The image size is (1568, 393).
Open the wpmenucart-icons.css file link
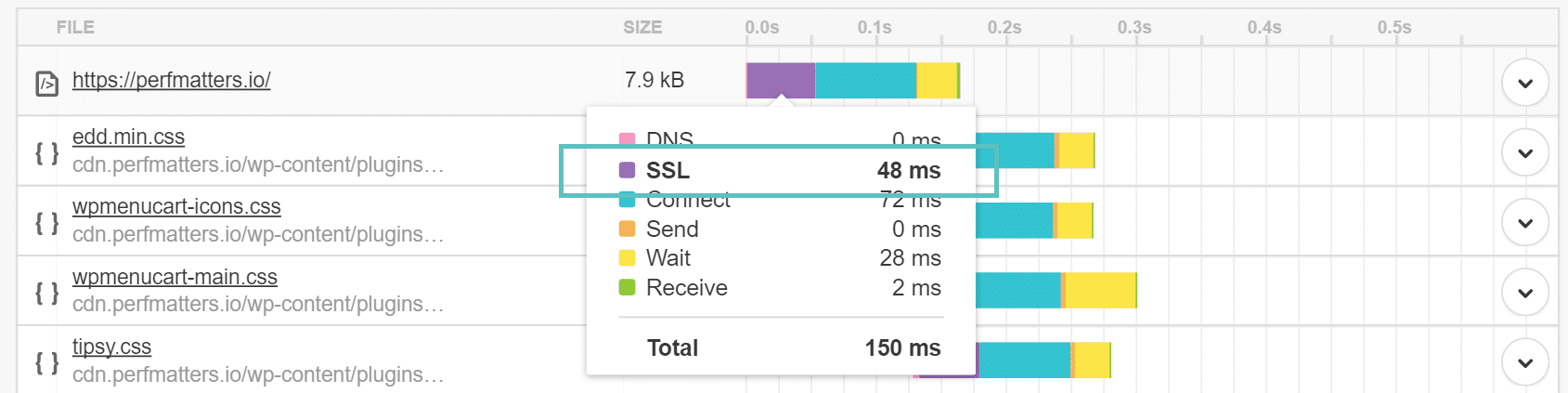(176, 207)
